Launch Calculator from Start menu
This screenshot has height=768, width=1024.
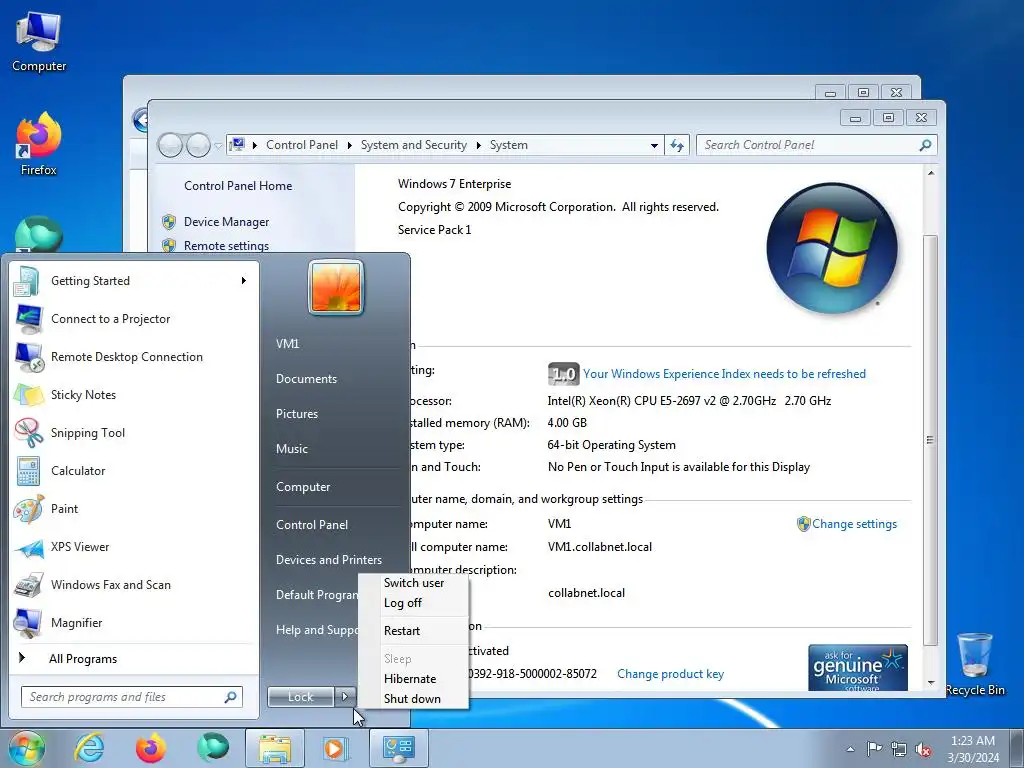coord(134,470)
